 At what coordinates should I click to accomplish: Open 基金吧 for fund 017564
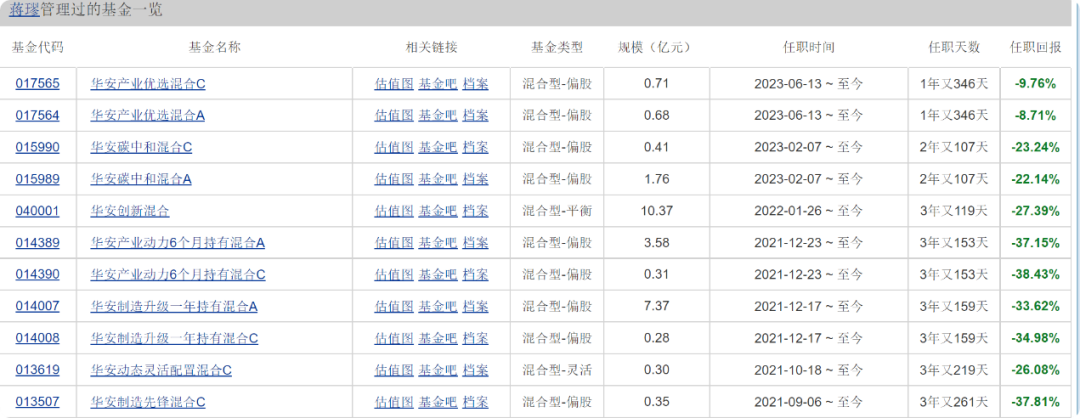[438, 116]
